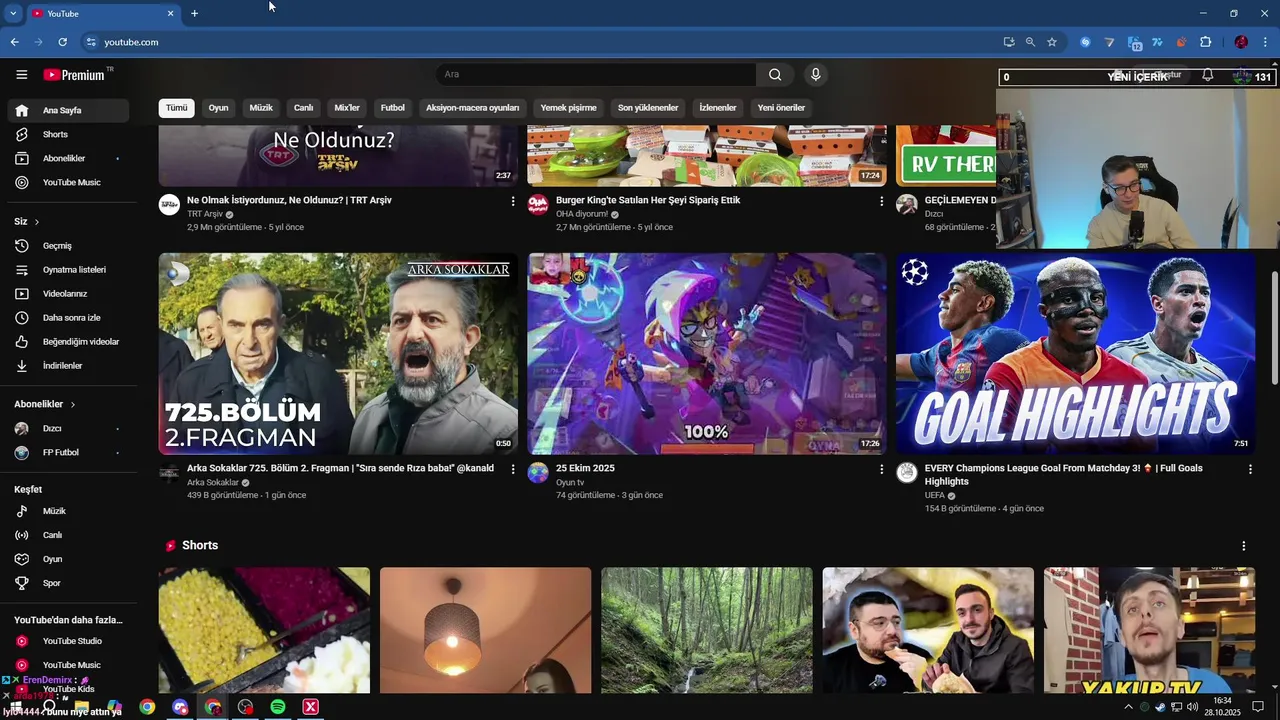Click the youtube.com address bar
This screenshot has height=720, width=1280.
[540, 42]
